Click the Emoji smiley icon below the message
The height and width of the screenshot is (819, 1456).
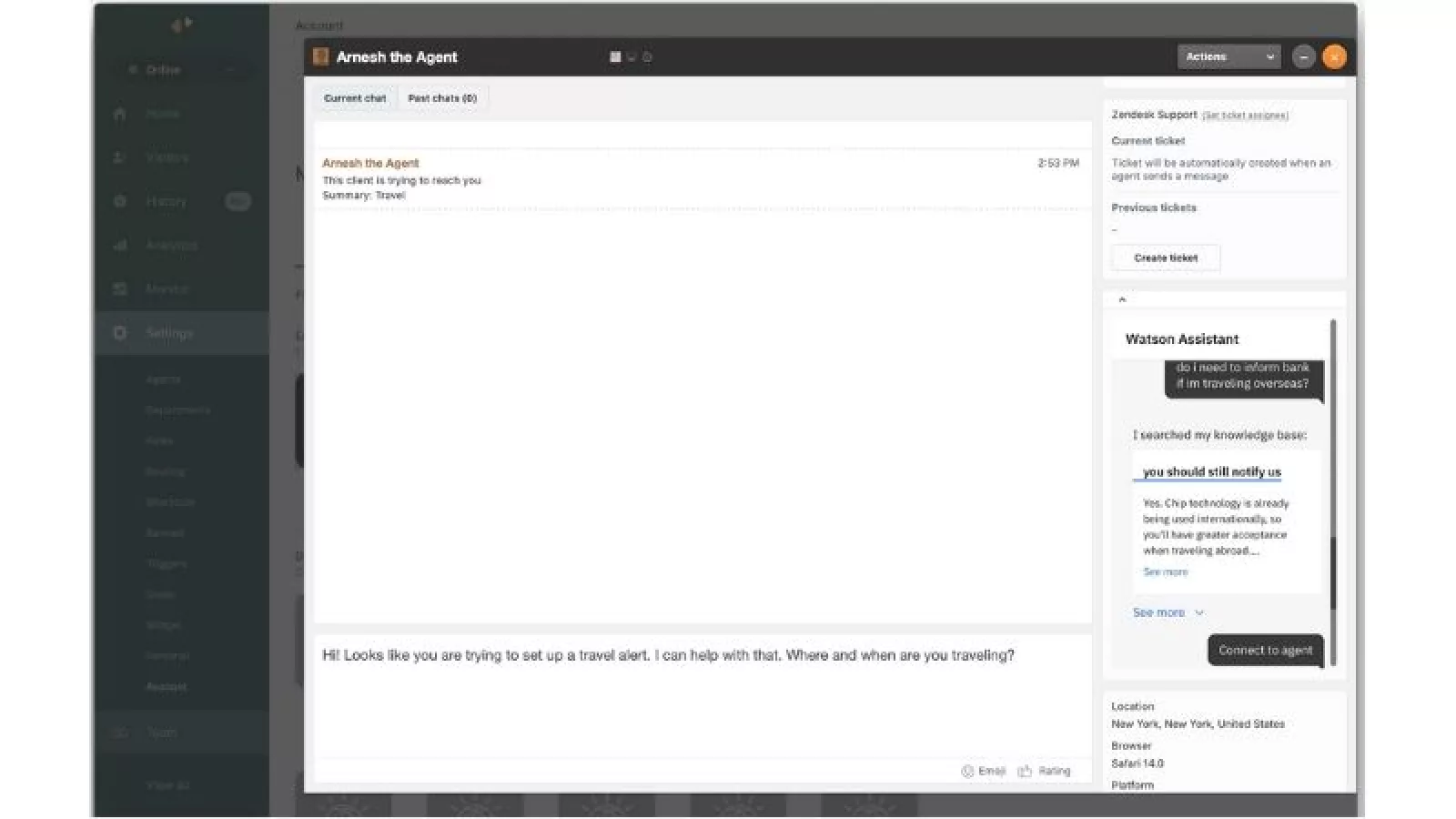click(967, 771)
